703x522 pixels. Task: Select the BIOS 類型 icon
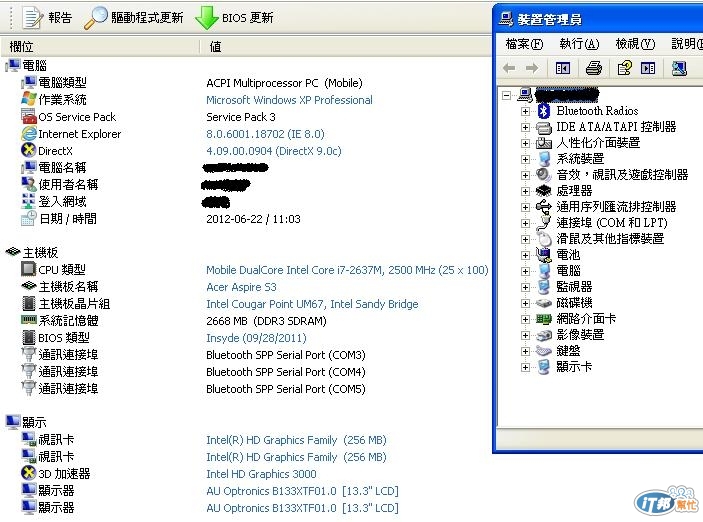tap(29, 337)
